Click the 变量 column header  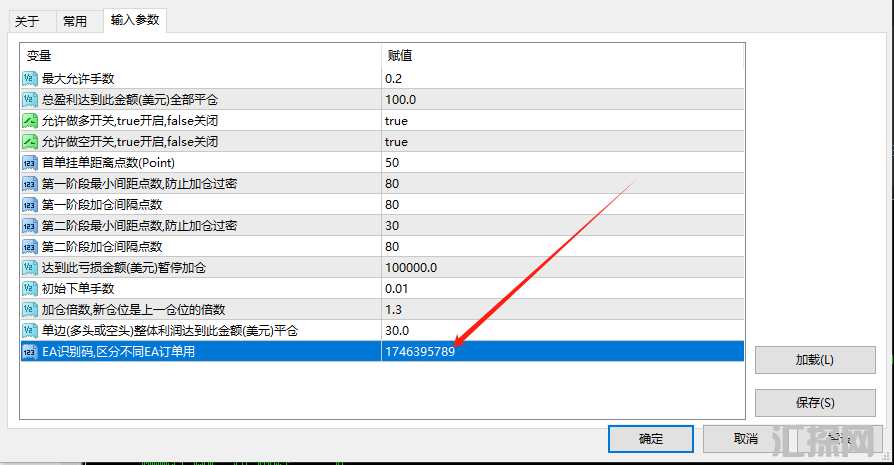point(201,55)
